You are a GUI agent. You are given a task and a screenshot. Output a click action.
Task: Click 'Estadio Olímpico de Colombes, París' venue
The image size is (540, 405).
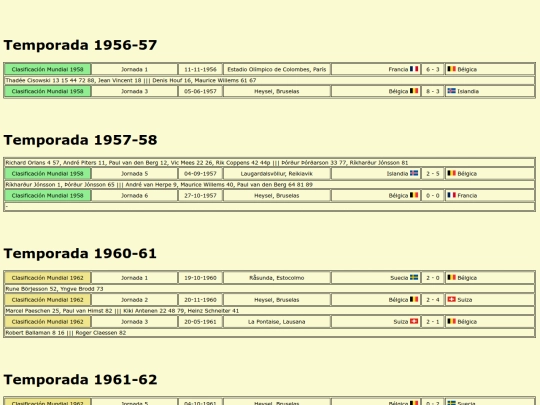tap(277, 69)
